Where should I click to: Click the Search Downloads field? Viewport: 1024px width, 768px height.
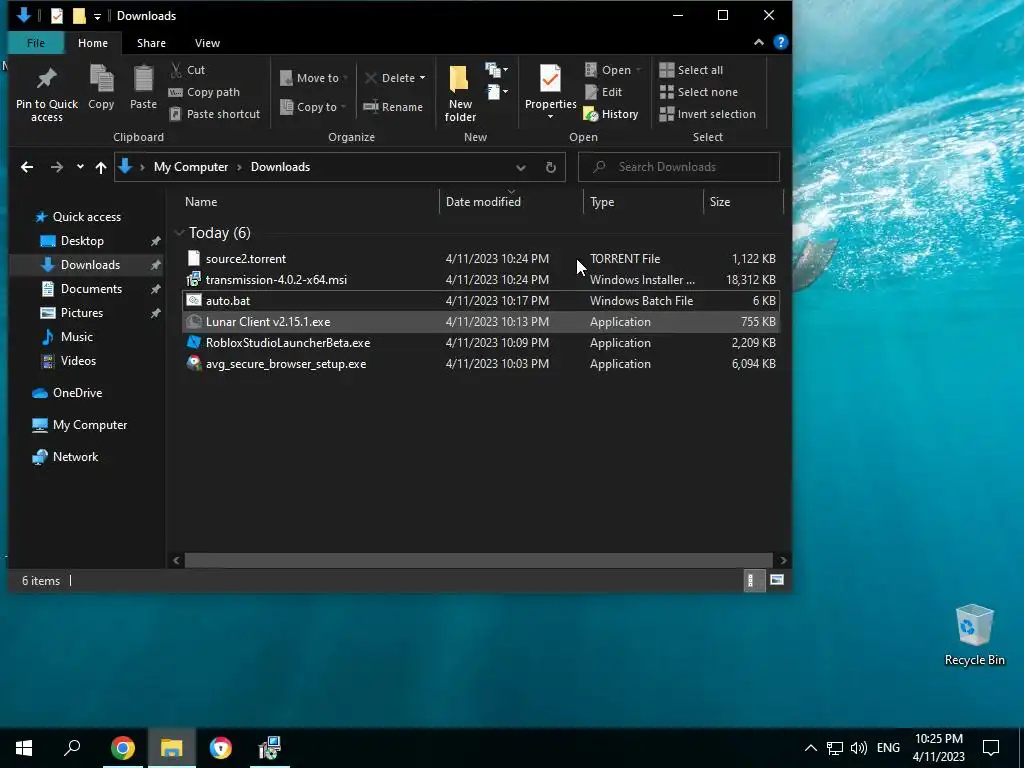tap(679, 167)
